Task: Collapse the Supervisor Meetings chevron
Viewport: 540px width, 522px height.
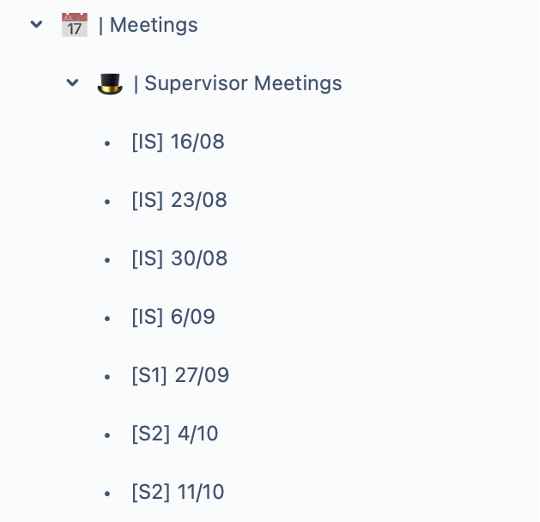Action: click(x=72, y=83)
